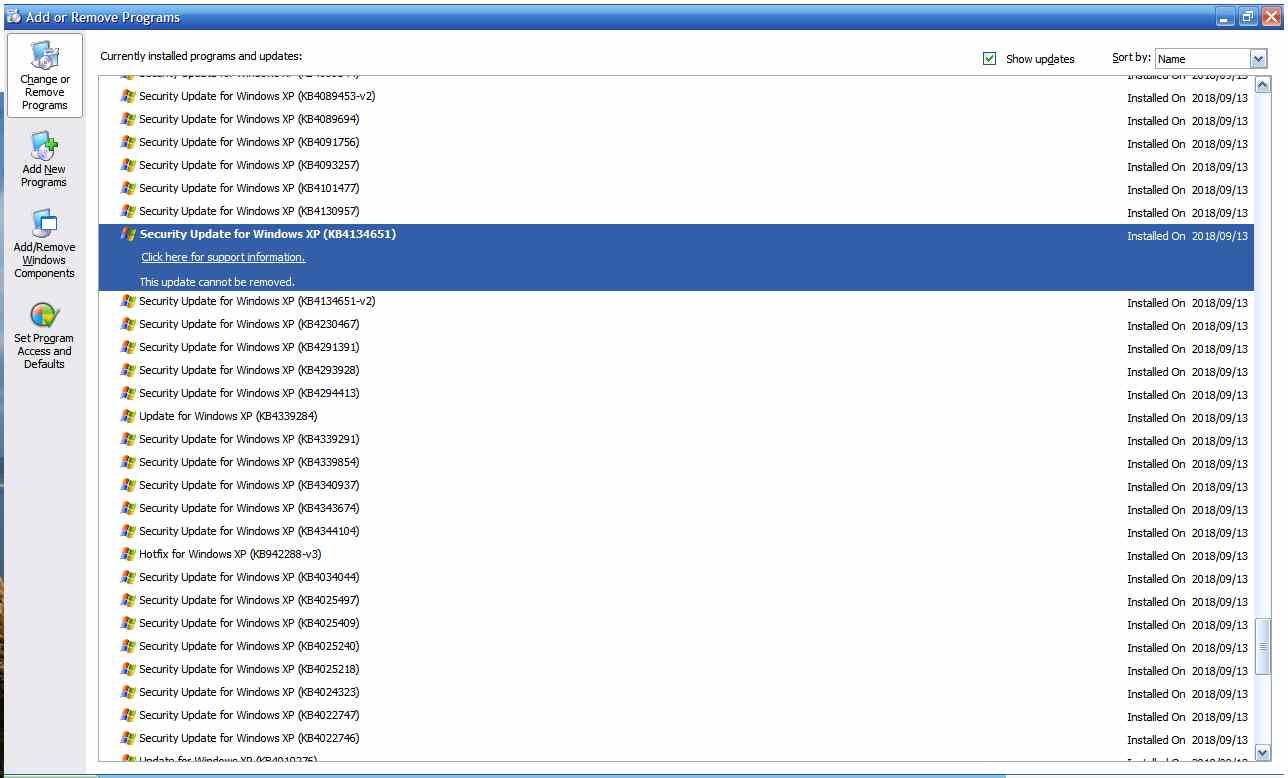Click icon of update KB4340937
Screen dimensions: 1288x778
pos(128,485)
